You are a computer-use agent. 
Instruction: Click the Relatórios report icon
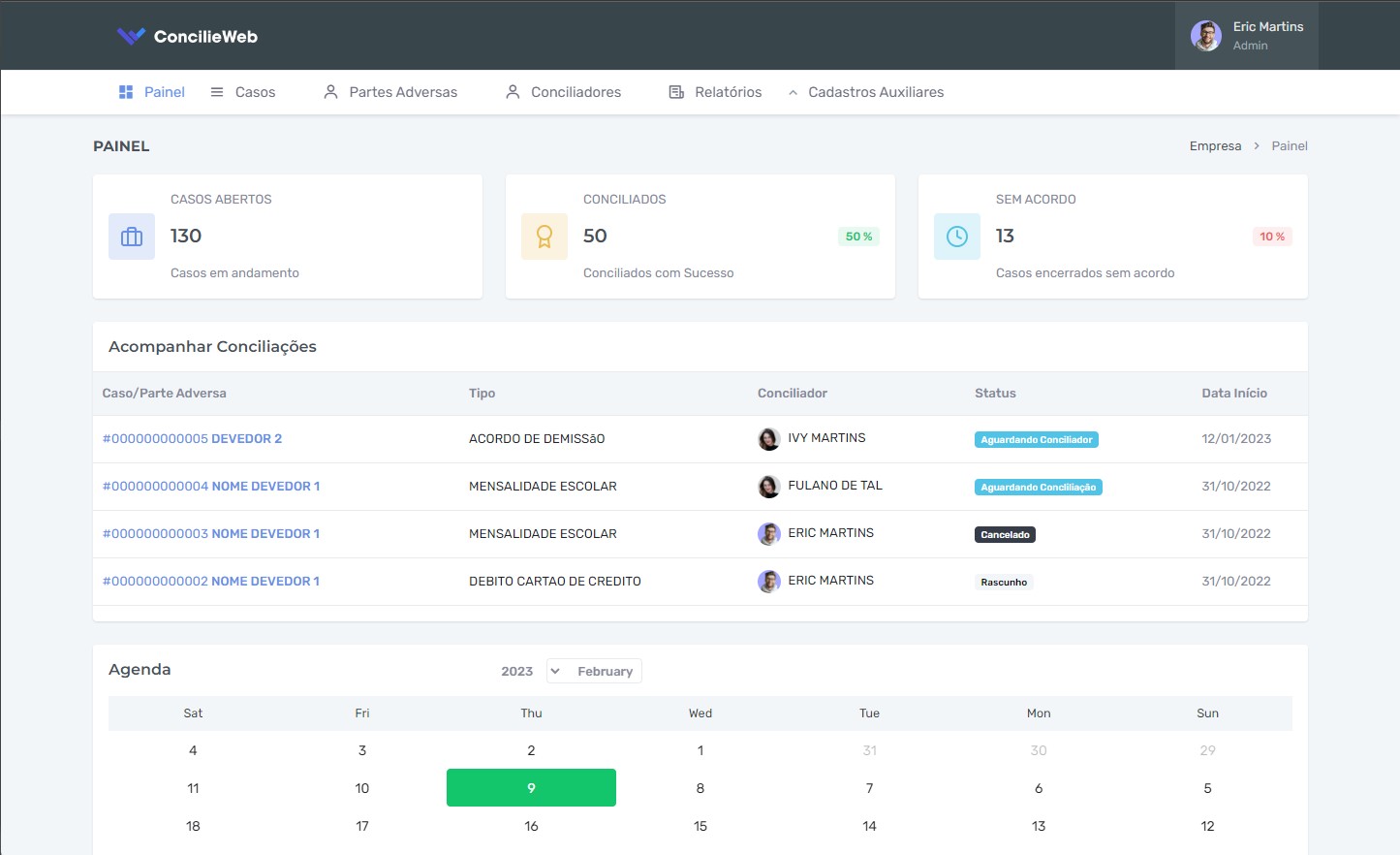[676, 92]
